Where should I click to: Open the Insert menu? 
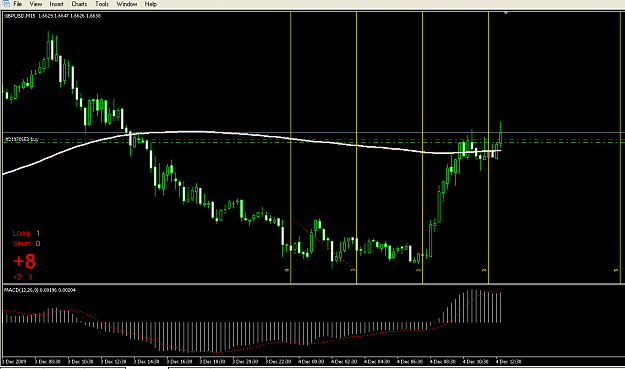[56, 4]
